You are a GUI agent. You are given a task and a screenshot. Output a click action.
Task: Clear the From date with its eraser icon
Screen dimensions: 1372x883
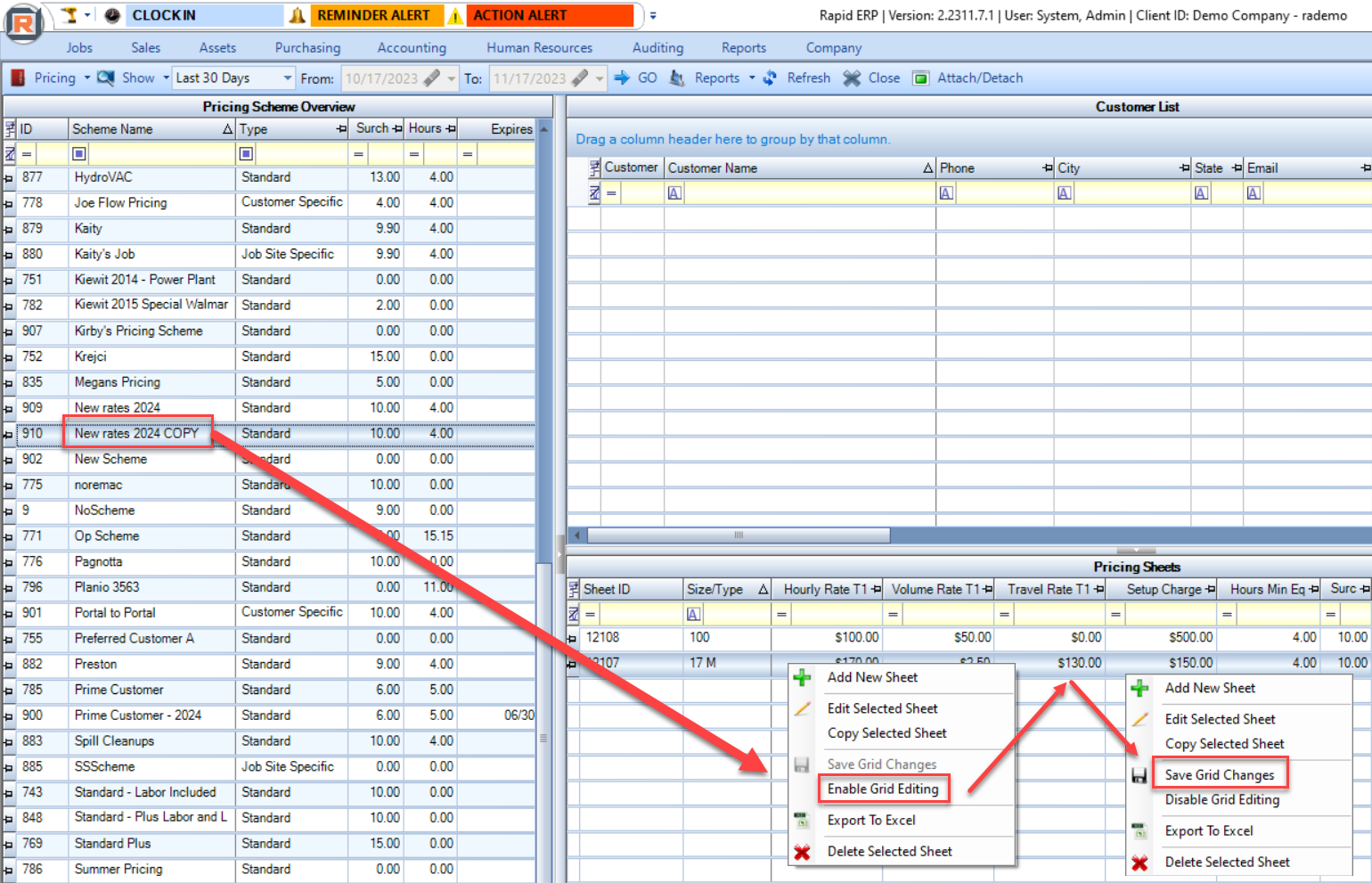point(432,78)
